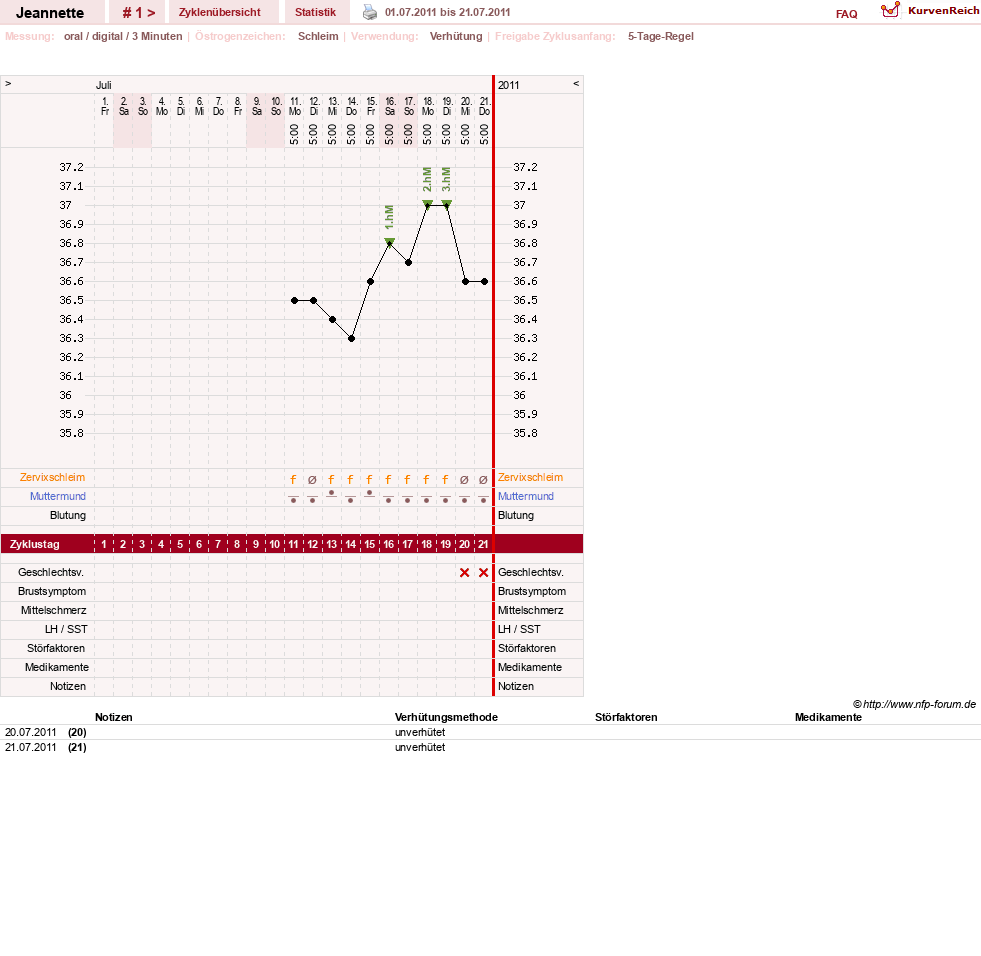Select Zyklustag 16 cell
Image resolution: width=981 pixels, height=956 pixels.
(x=389, y=544)
